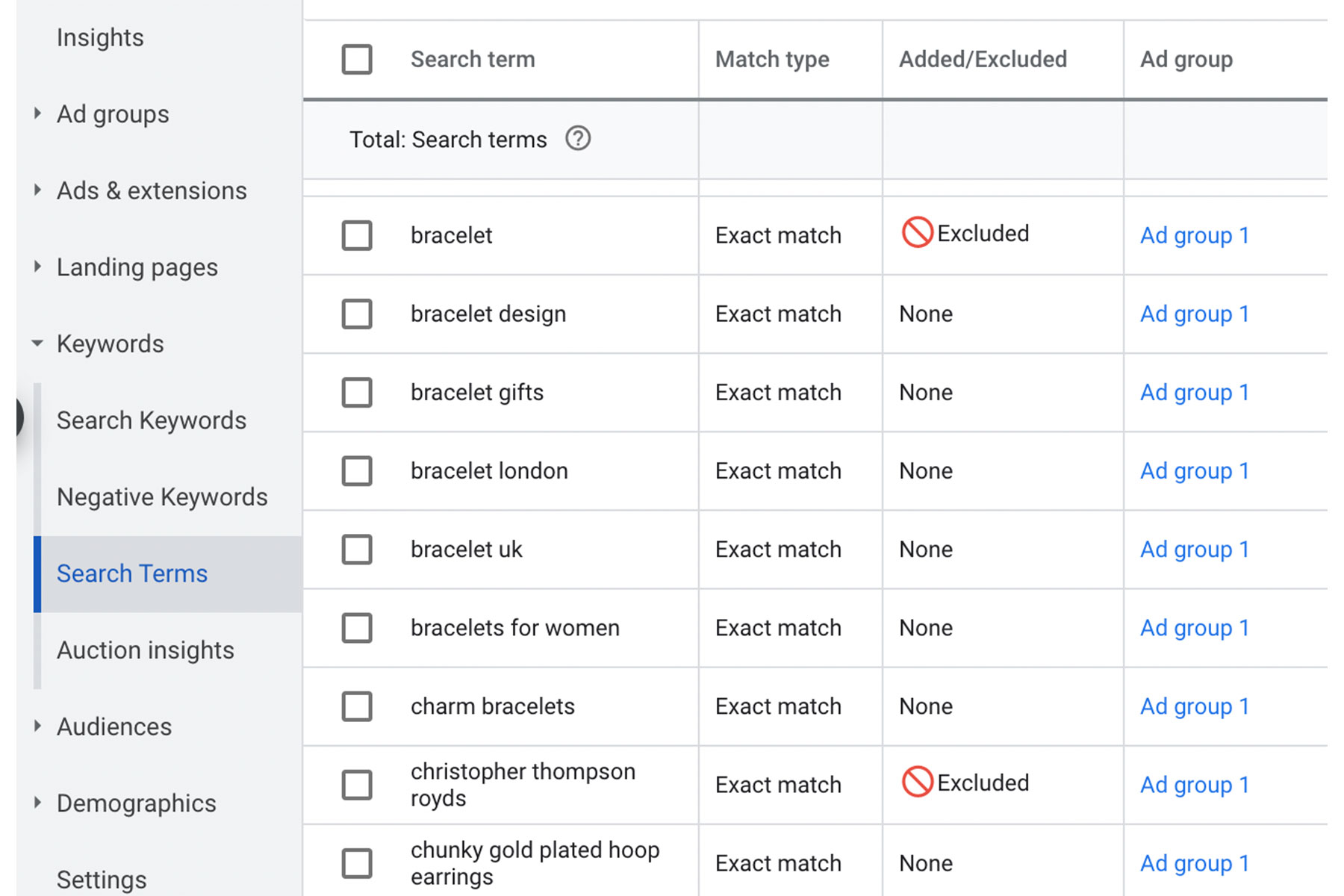Tick the chunky gold plated hoop earrings checkbox
This screenshot has height=896, width=1344.
357,863
